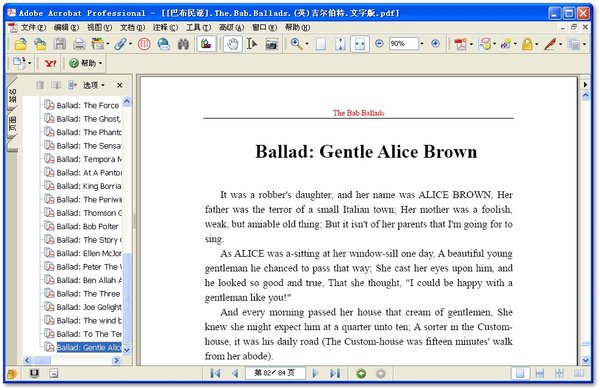The width and height of the screenshot is (600, 390).
Task: Click the zoom percentage input field
Action: [x=403, y=44]
